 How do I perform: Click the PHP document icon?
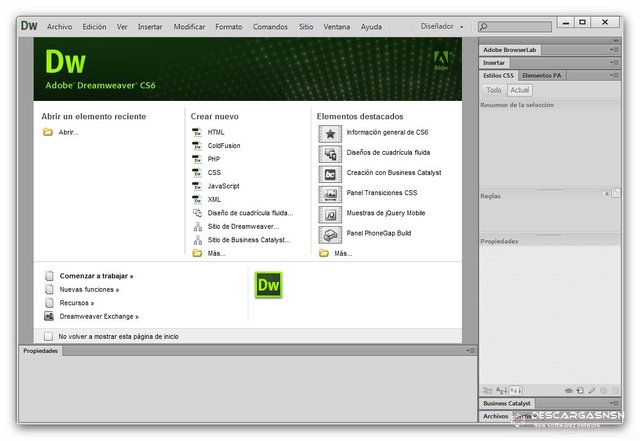[197, 159]
